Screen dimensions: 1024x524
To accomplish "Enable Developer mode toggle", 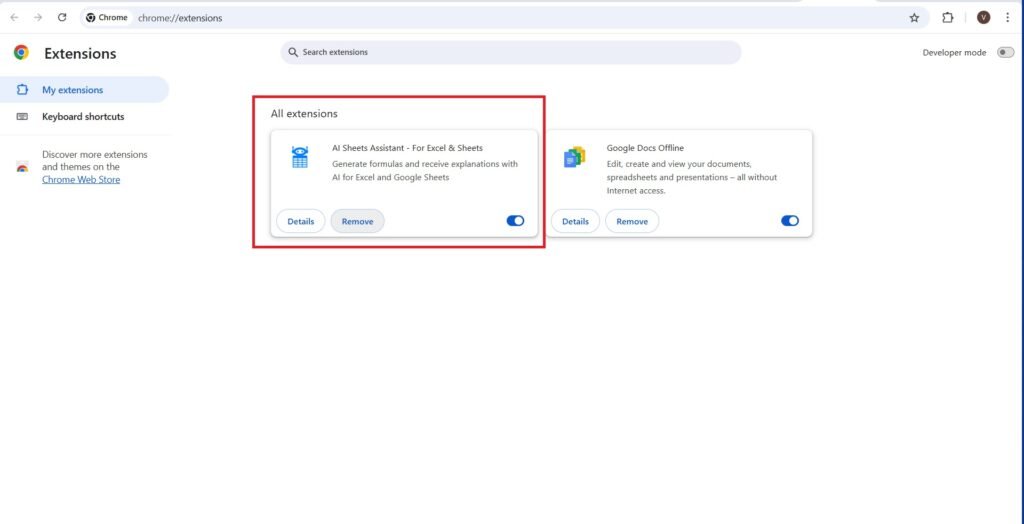I will click(1005, 53).
